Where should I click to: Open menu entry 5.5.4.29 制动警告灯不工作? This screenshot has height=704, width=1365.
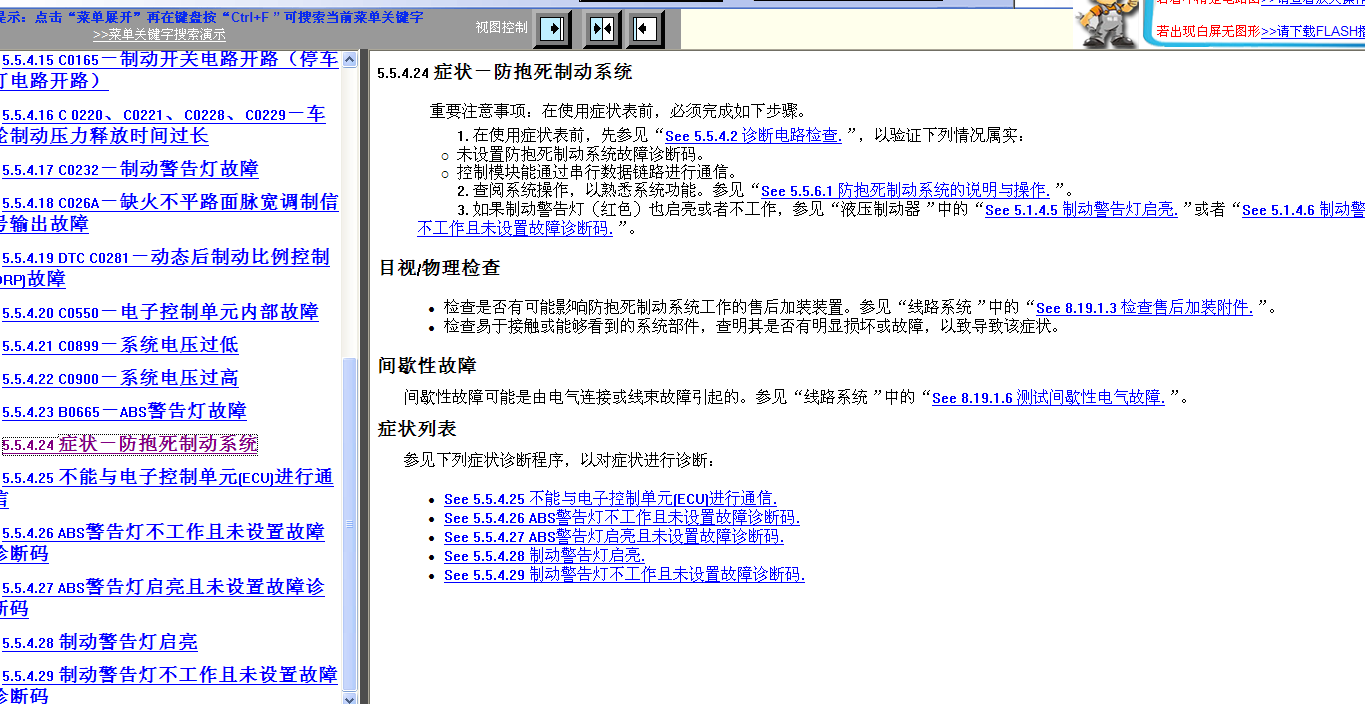[x=169, y=685]
